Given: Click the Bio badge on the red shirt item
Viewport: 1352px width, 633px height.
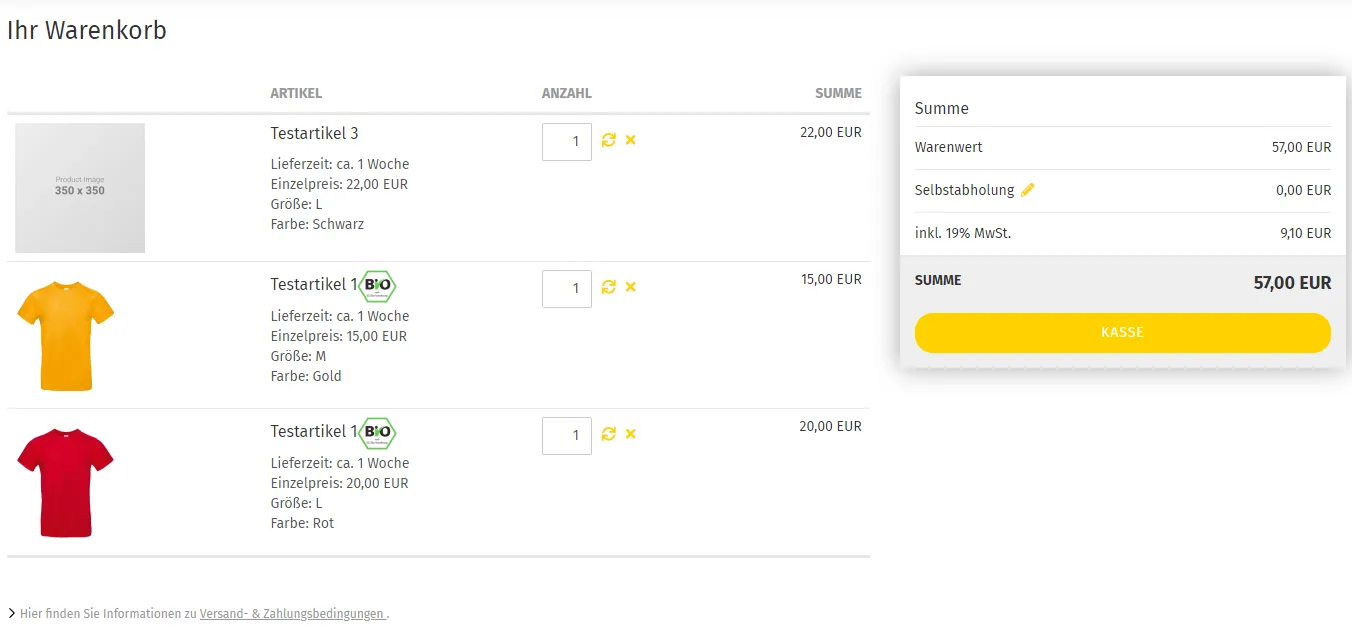Looking at the screenshot, I should (x=378, y=433).
